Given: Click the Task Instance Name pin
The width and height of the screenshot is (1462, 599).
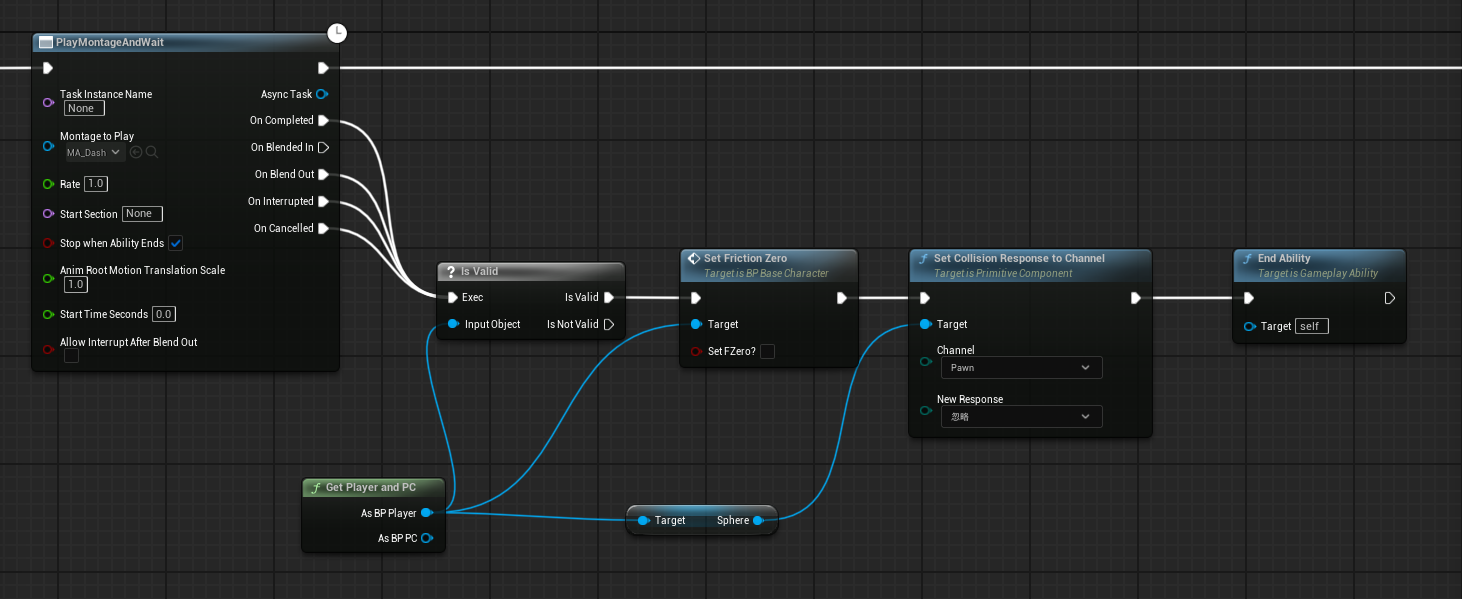Looking at the screenshot, I should (x=48, y=102).
